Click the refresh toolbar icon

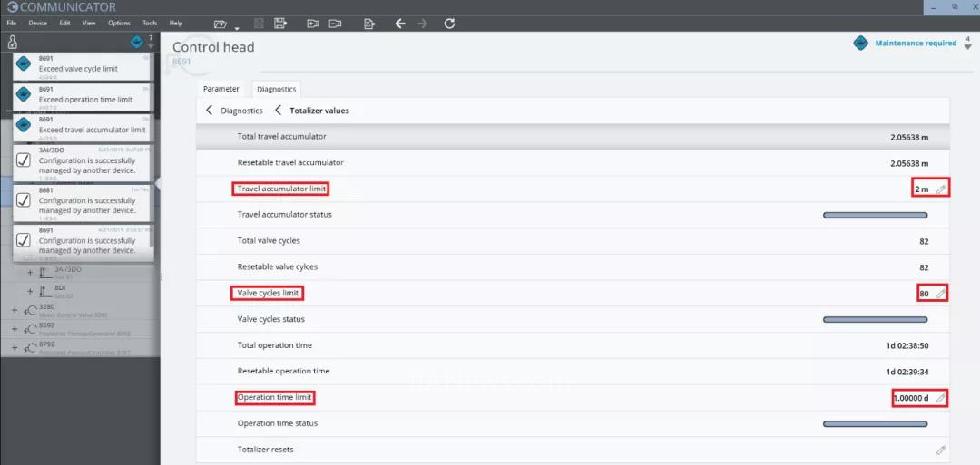(x=449, y=23)
